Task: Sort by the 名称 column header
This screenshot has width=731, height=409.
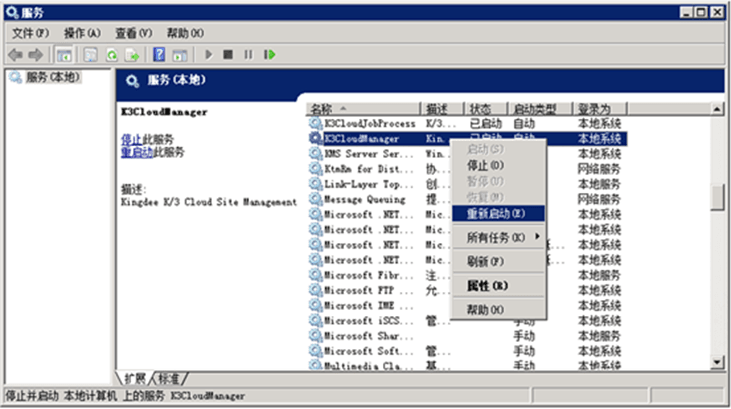Action: 363,109
